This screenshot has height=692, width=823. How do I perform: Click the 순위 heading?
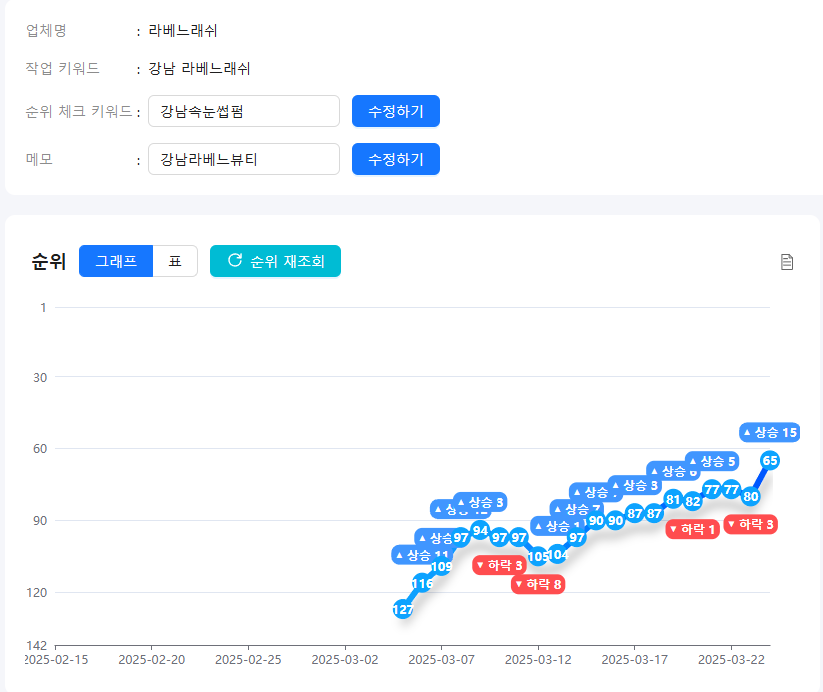click(49, 261)
